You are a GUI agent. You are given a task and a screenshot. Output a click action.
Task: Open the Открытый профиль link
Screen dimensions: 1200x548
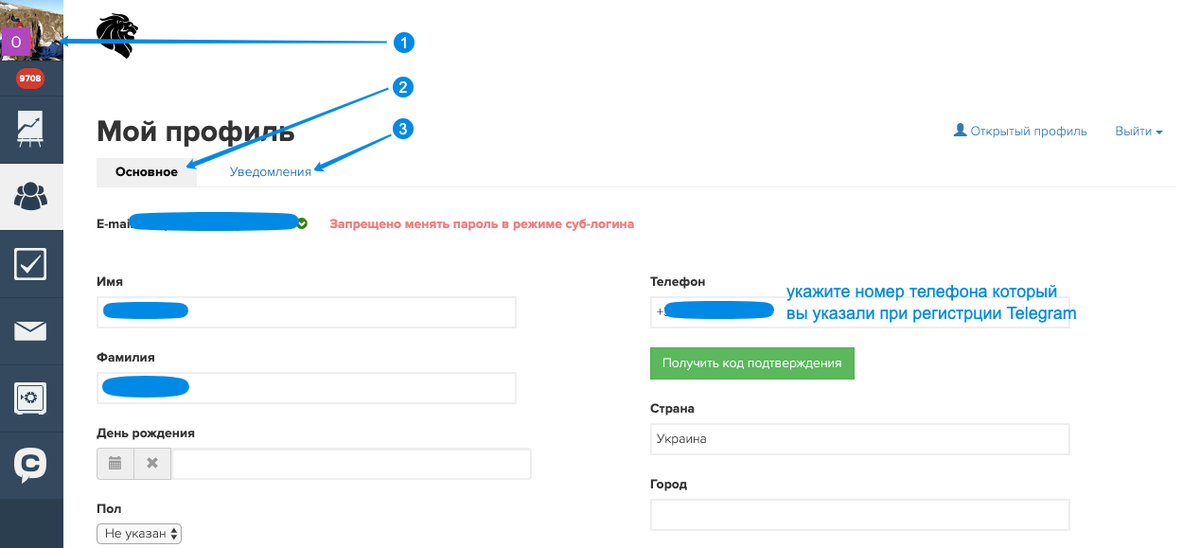click(x=1020, y=131)
